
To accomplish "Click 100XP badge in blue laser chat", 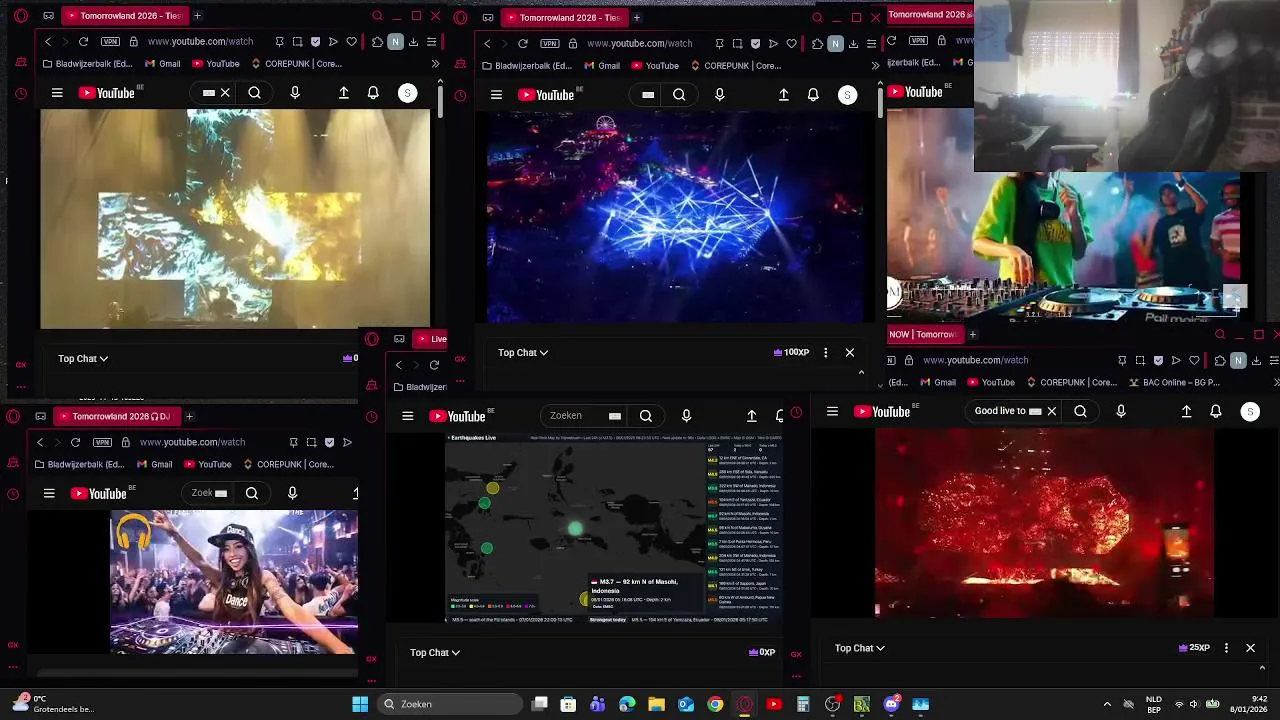I will (x=791, y=352).
